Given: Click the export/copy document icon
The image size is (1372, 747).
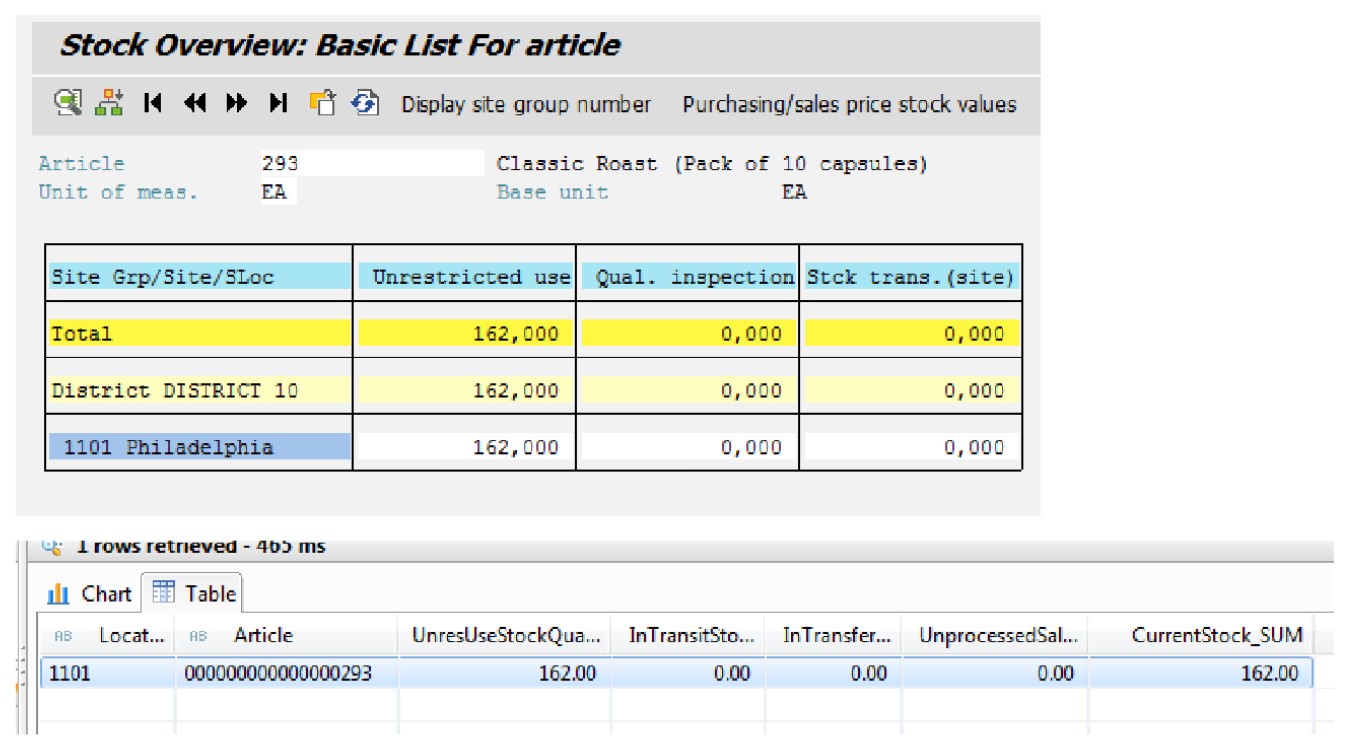Looking at the screenshot, I should point(322,103).
